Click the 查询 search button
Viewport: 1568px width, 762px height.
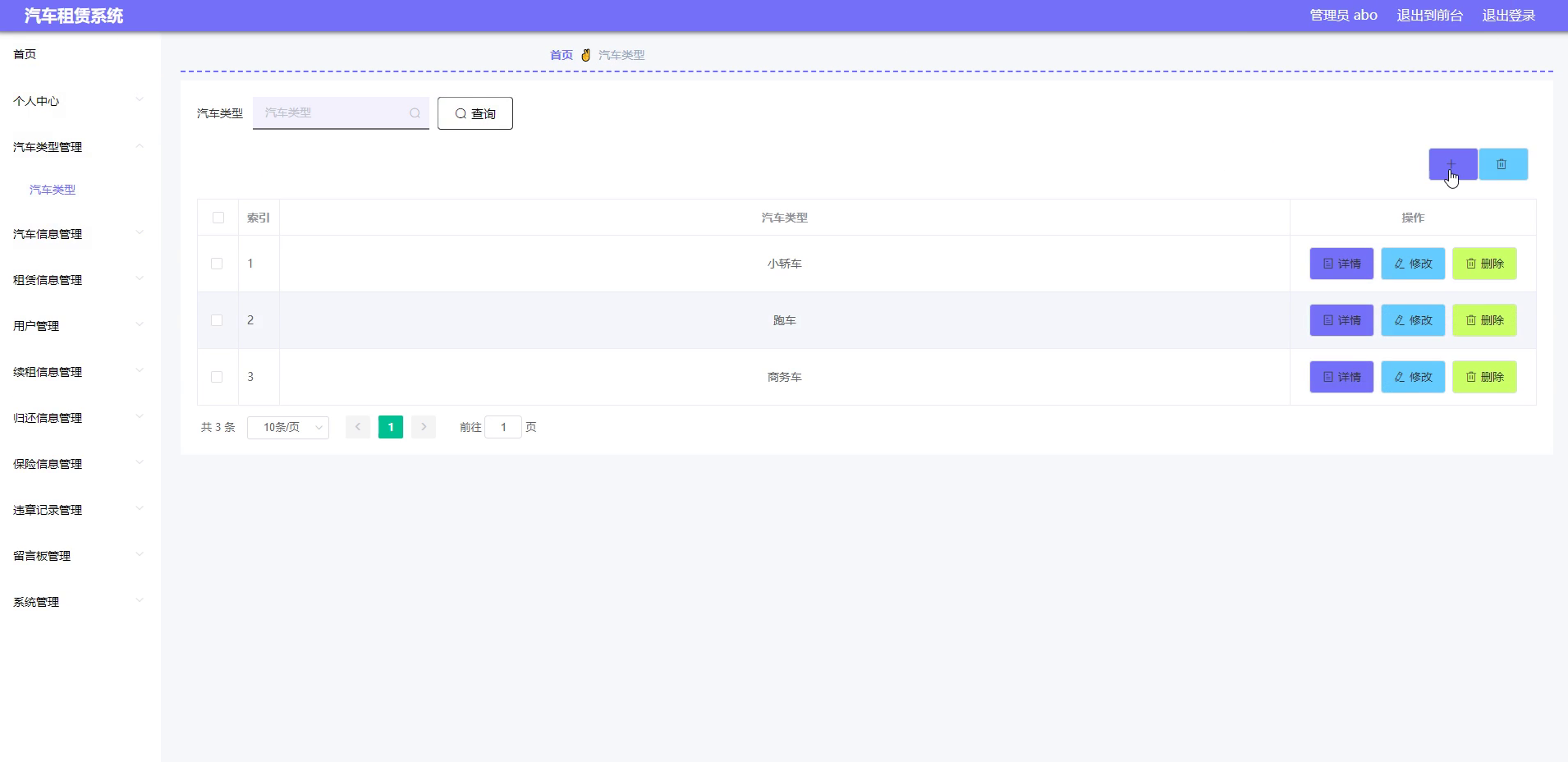475,113
